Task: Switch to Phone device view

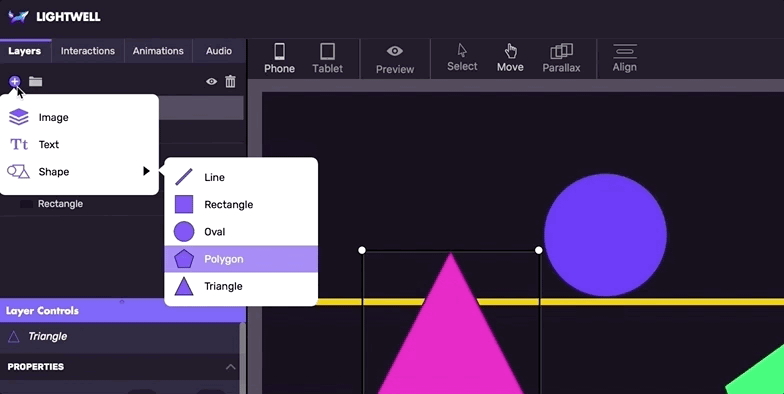Action: click(x=279, y=58)
